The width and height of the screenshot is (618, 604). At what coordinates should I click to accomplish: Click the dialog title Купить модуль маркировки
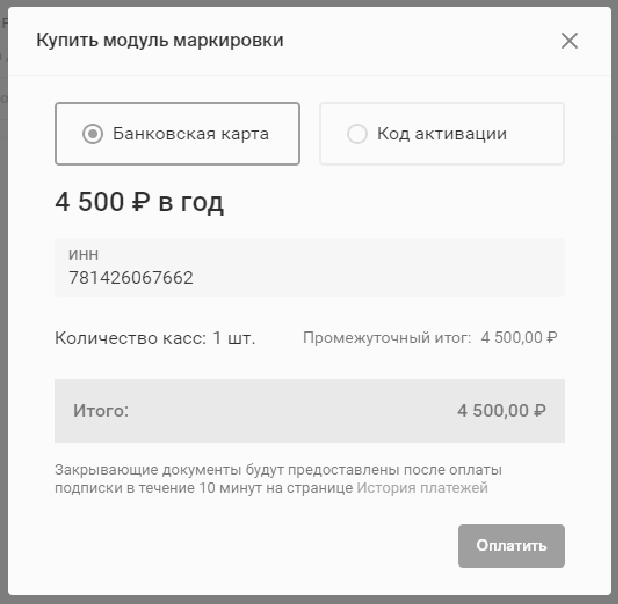pyautogui.click(x=160, y=41)
